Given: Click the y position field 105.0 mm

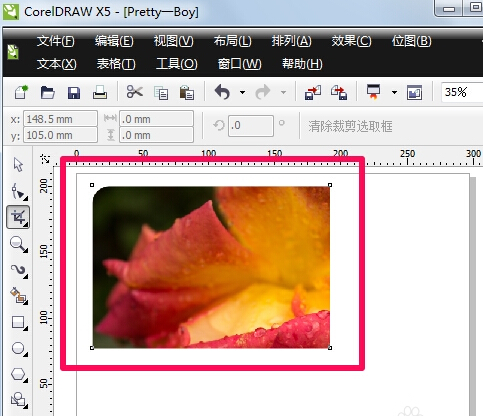Looking at the screenshot, I should click(60, 135).
